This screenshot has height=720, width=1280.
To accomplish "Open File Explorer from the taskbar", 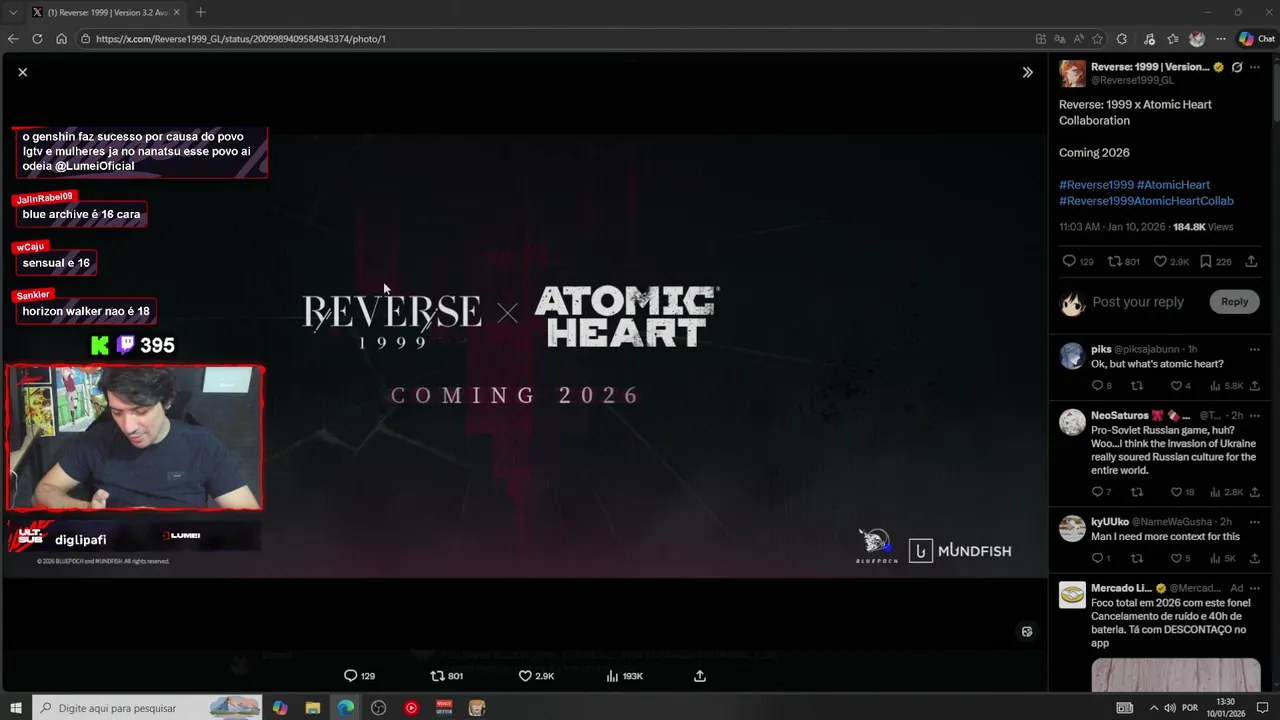I will coord(312,708).
